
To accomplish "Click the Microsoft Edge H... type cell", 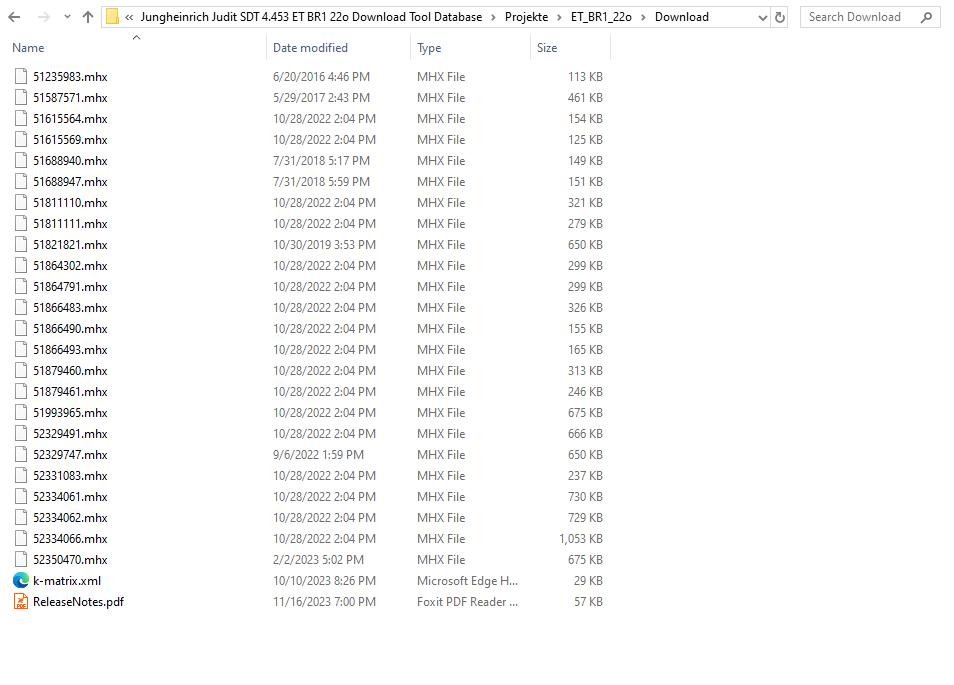I will click(467, 580).
